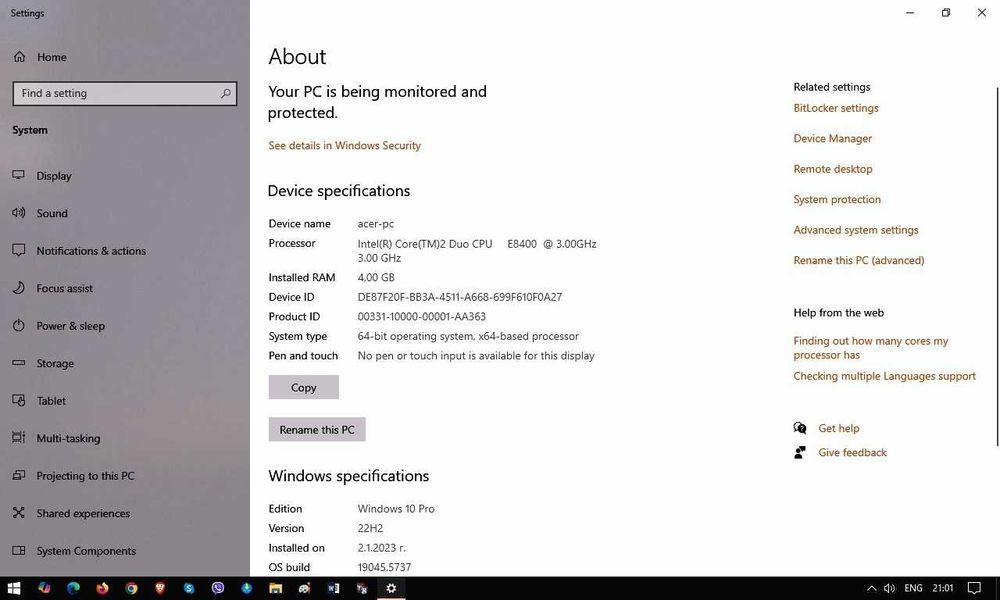Click the Product ID value 00331-10000-00001-AA363

pos(422,316)
